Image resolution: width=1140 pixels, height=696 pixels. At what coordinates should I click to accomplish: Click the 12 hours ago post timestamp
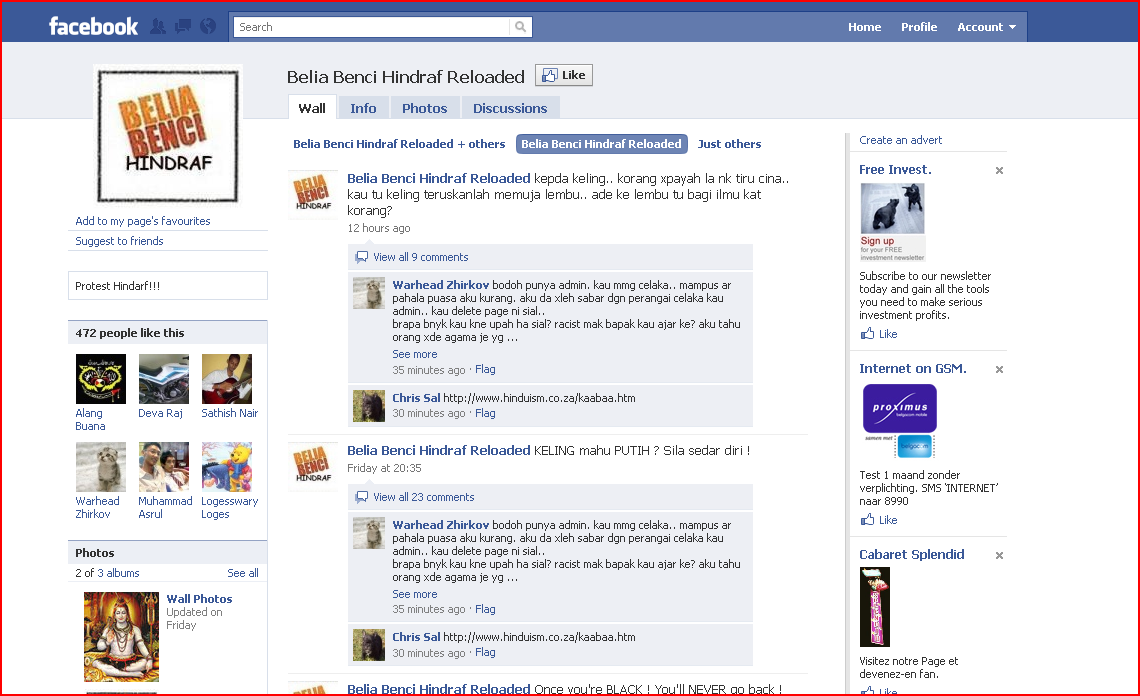379,228
